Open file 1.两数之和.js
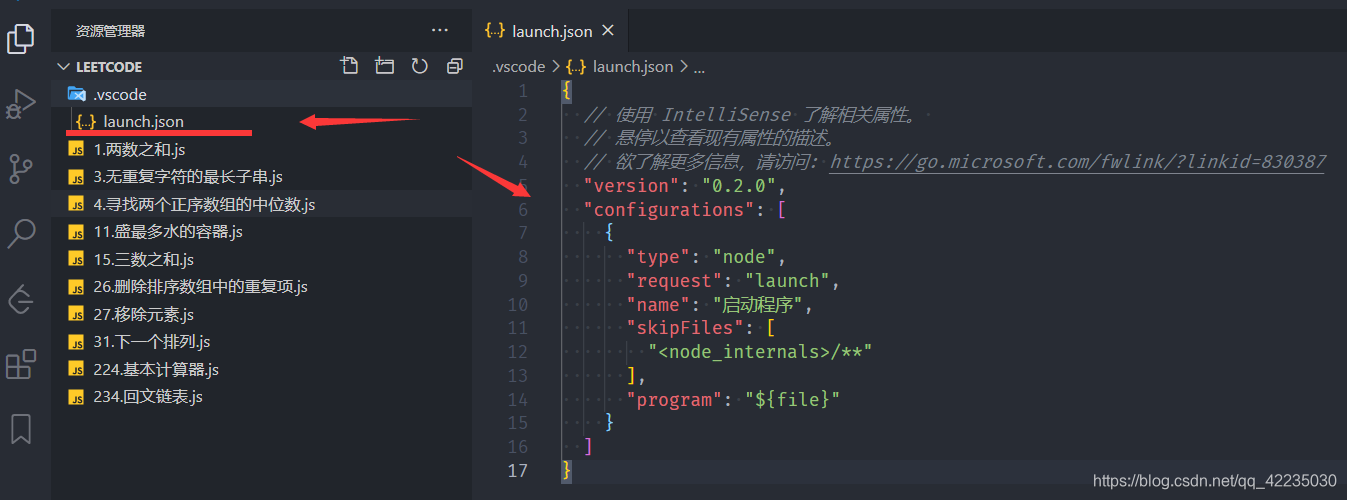Viewport: 1347px width, 500px height. tap(262, 149)
